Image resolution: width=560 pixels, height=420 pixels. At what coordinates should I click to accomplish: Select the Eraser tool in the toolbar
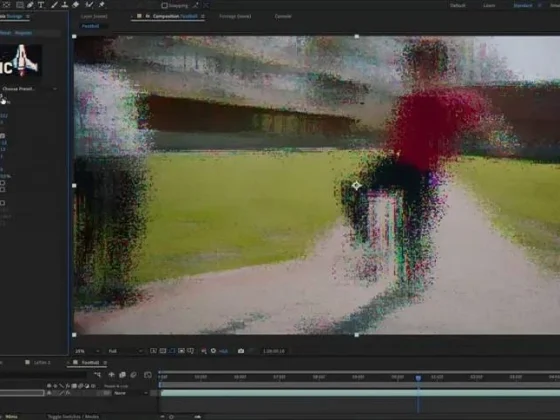tap(75, 5)
